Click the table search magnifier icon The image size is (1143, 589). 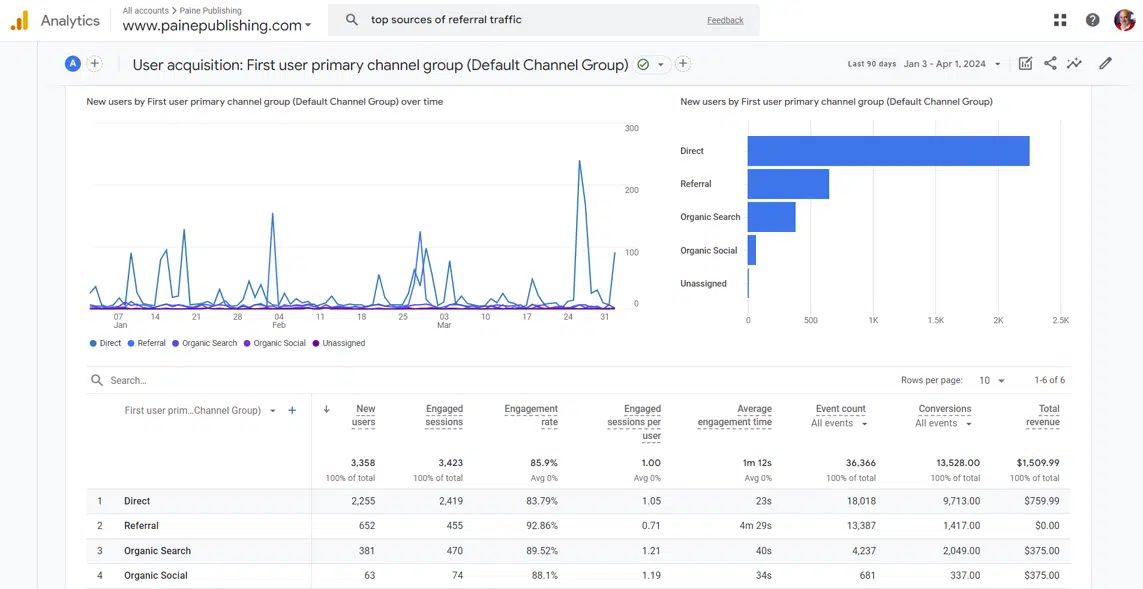(96, 380)
